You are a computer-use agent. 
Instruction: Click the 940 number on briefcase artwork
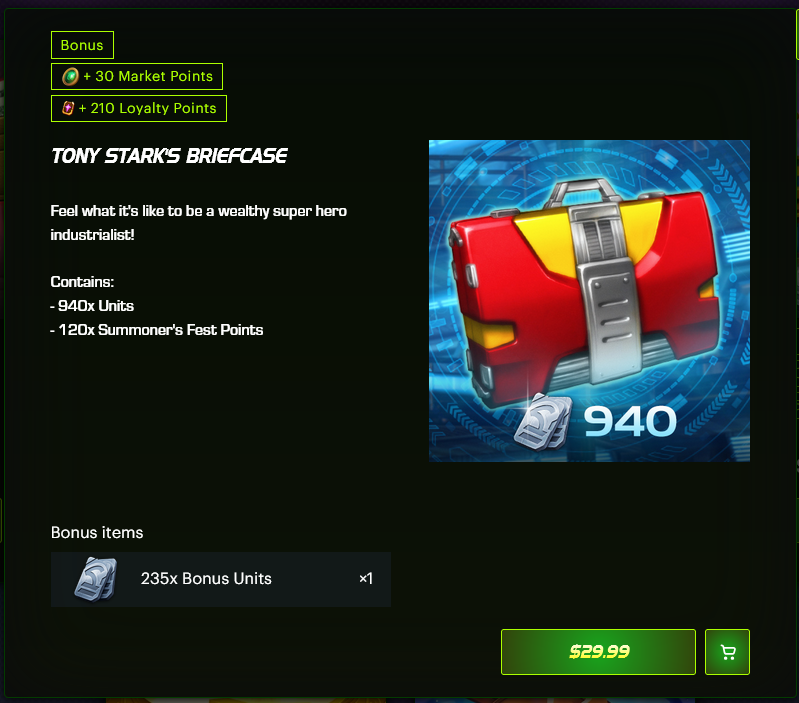[630, 422]
